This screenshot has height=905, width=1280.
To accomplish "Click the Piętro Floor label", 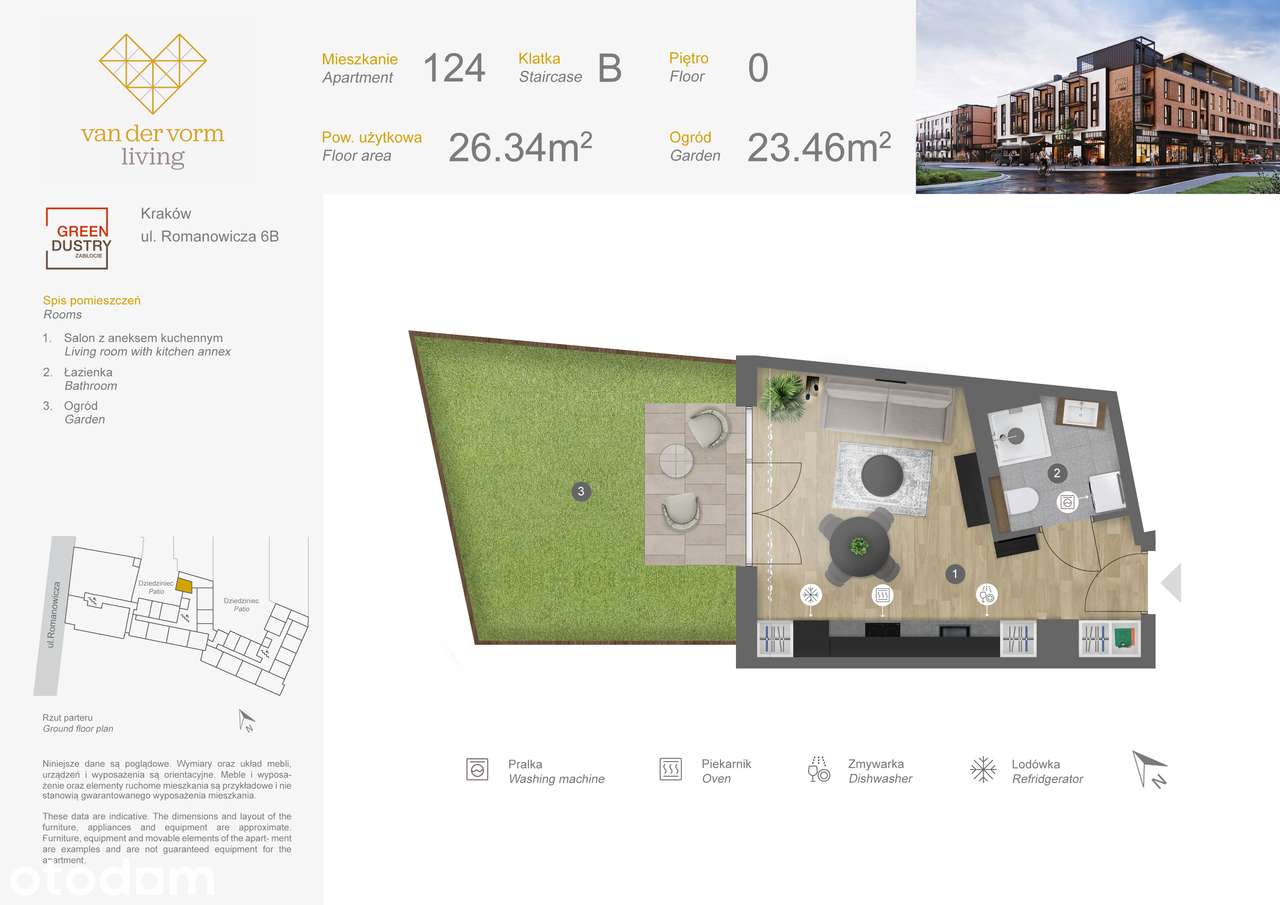I will point(689,68).
